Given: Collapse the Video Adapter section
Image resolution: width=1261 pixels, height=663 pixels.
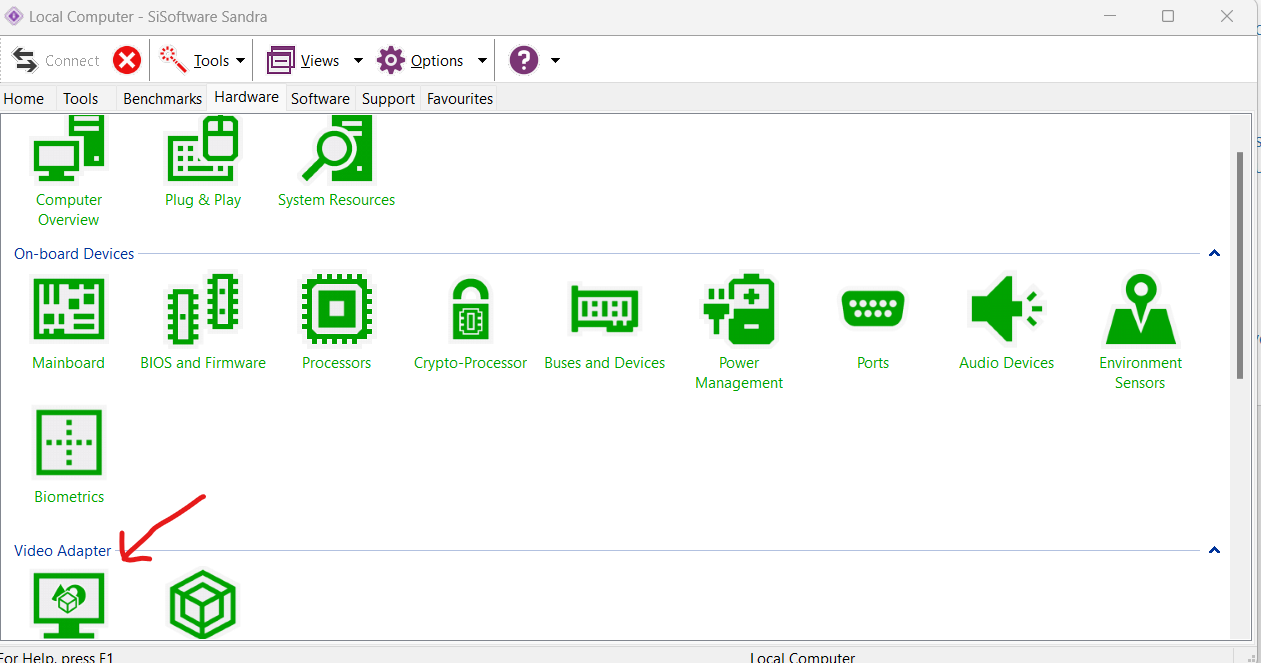Looking at the screenshot, I should click(x=1214, y=551).
